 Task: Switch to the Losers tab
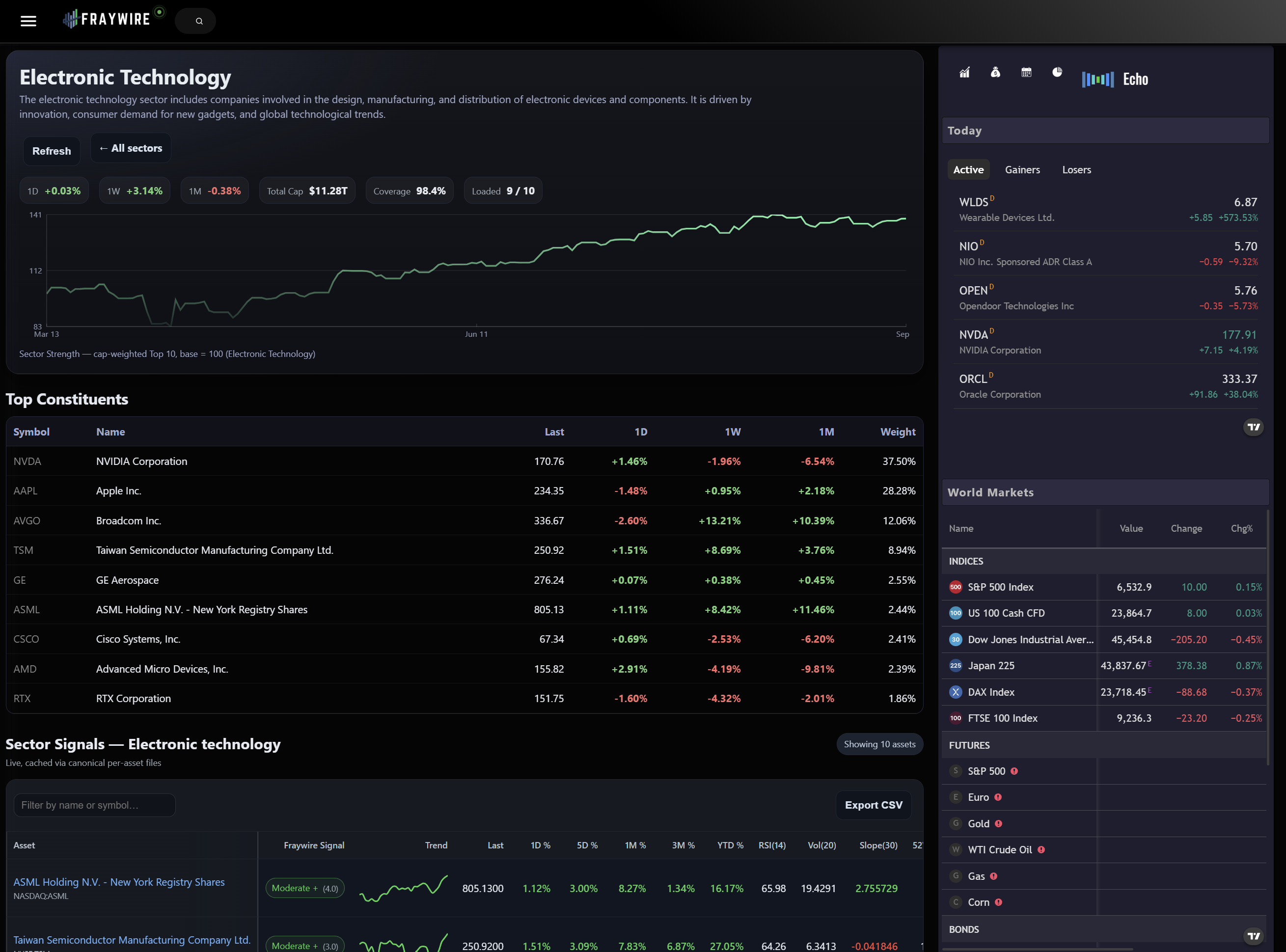[1076, 170]
